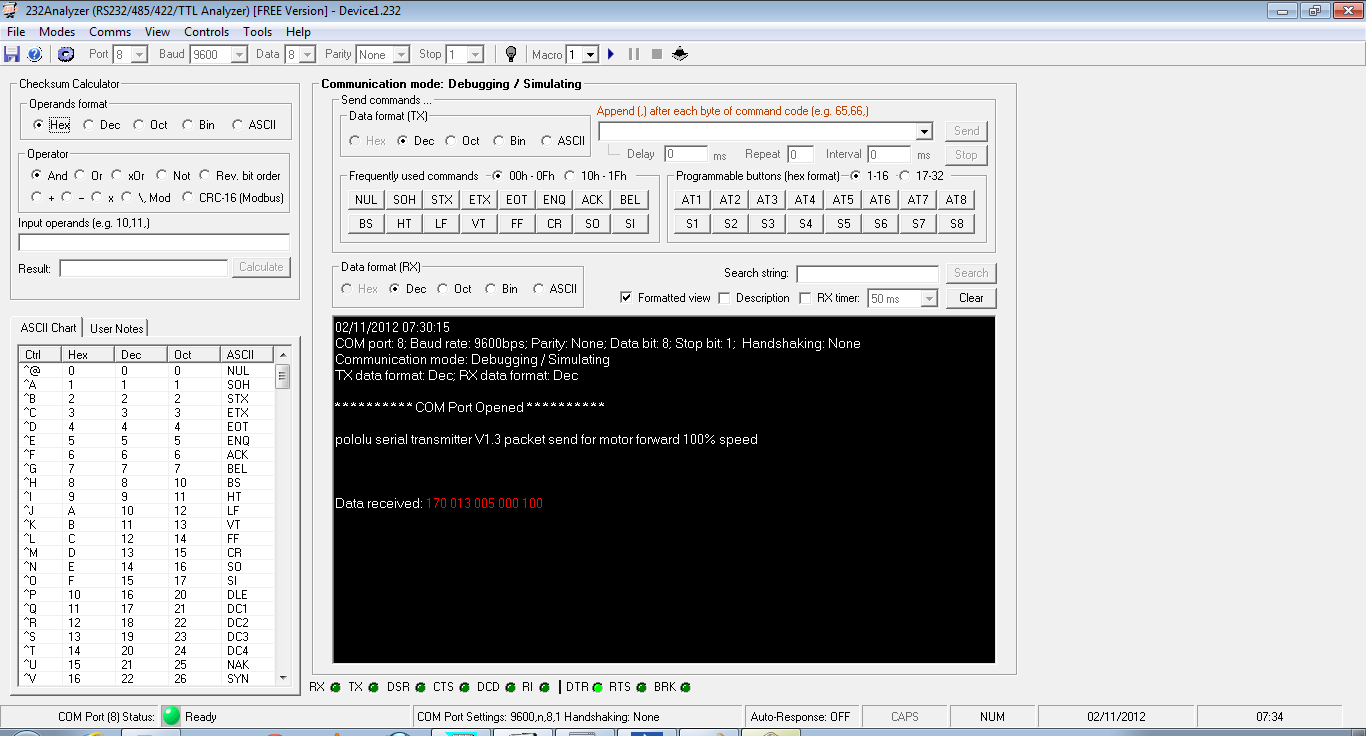Image resolution: width=1366 pixels, height=736 pixels.
Task: Click the macro stop square icon
Action: (657, 54)
